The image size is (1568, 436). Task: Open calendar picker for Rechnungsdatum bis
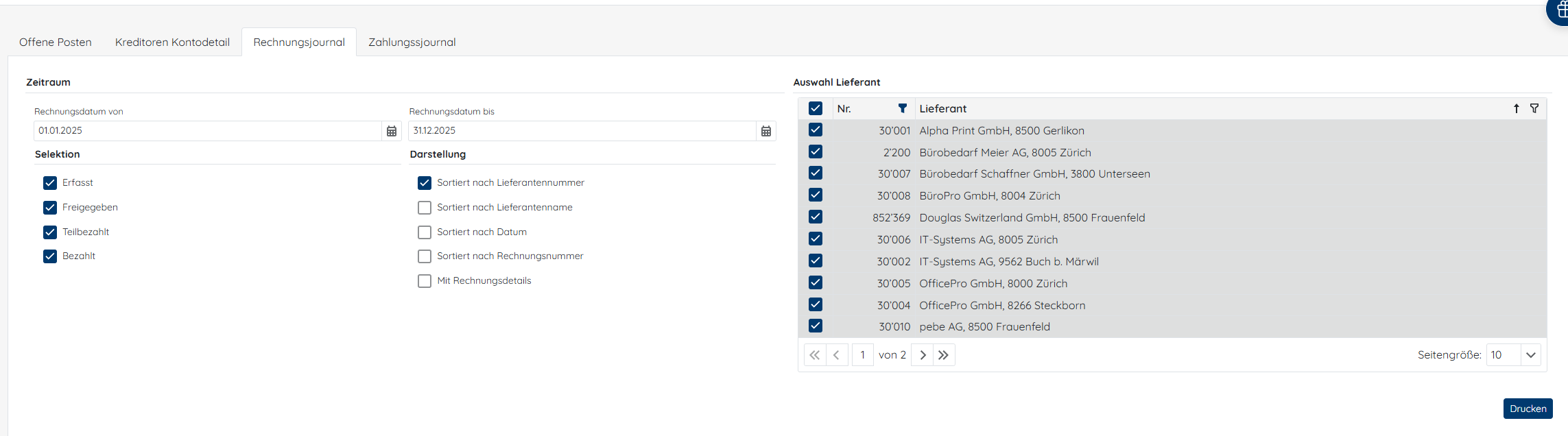point(765,131)
